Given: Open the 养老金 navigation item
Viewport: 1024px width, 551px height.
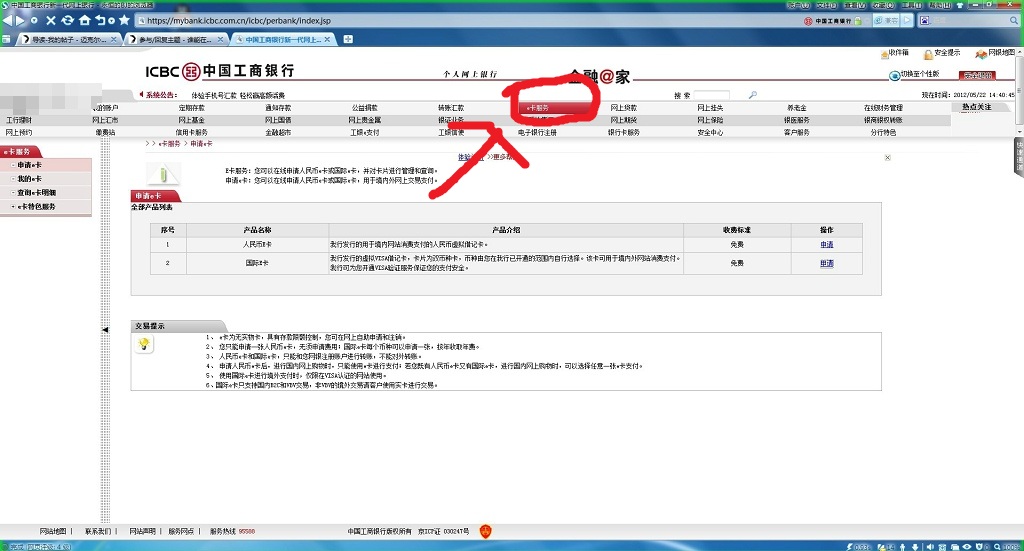Looking at the screenshot, I should [x=797, y=108].
